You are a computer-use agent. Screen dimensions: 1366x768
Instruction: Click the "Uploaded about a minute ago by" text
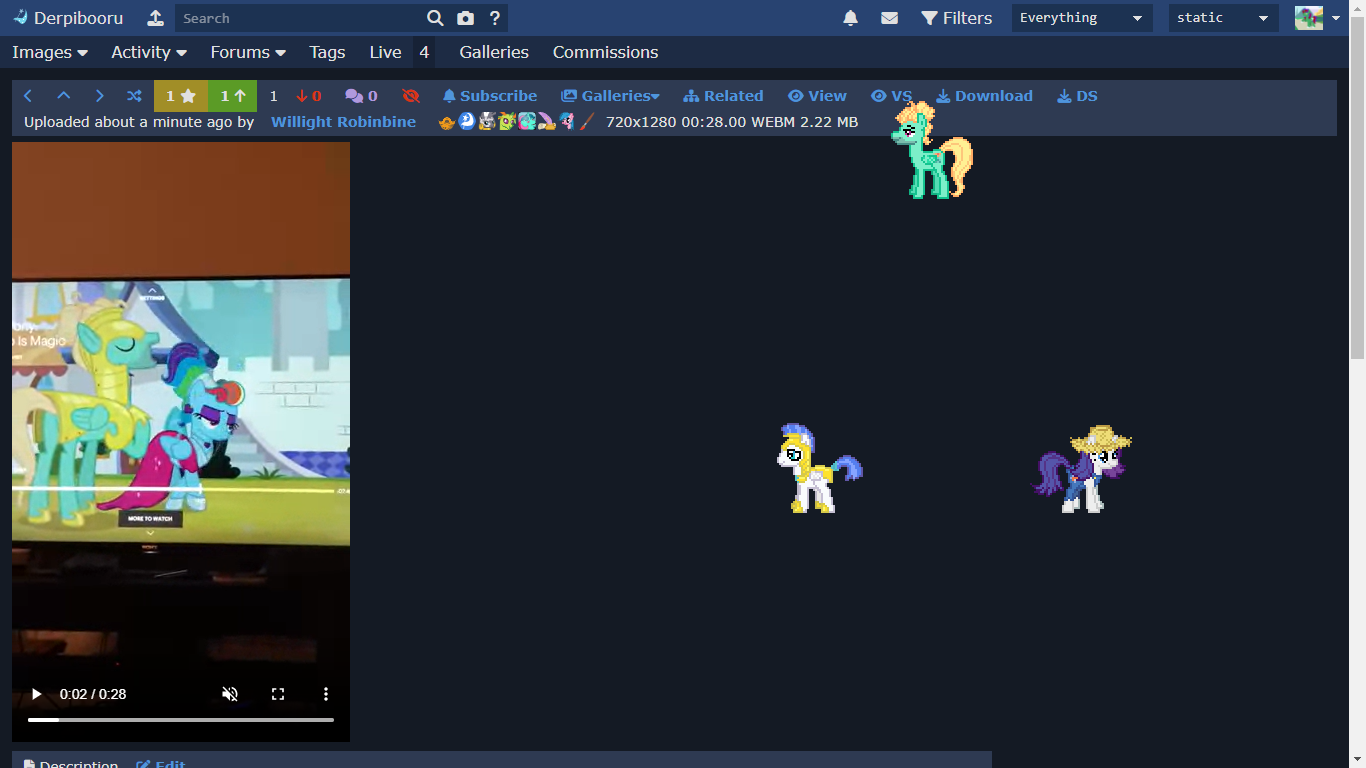(139, 122)
